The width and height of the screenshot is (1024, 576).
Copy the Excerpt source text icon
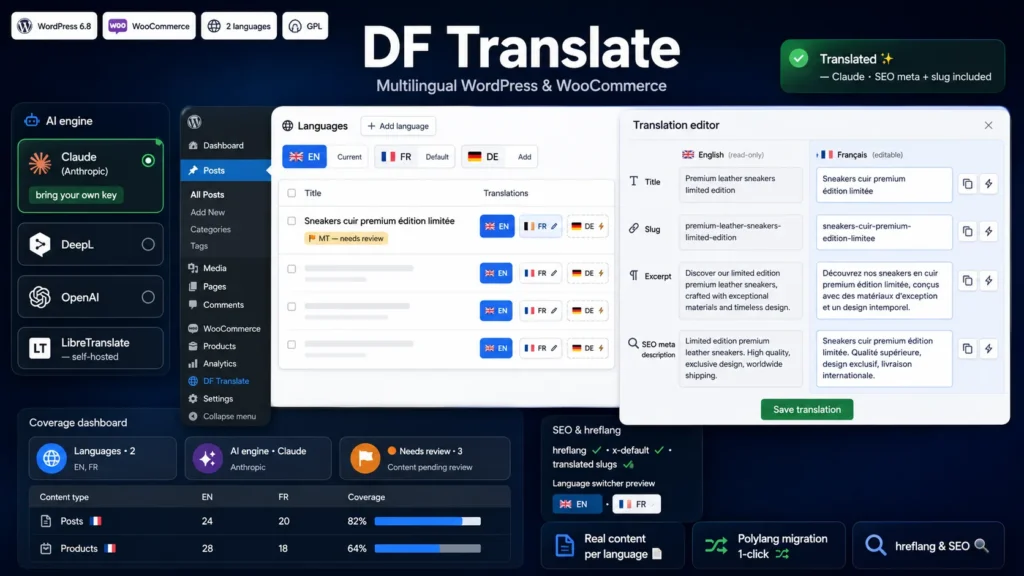(x=967, y=280)
